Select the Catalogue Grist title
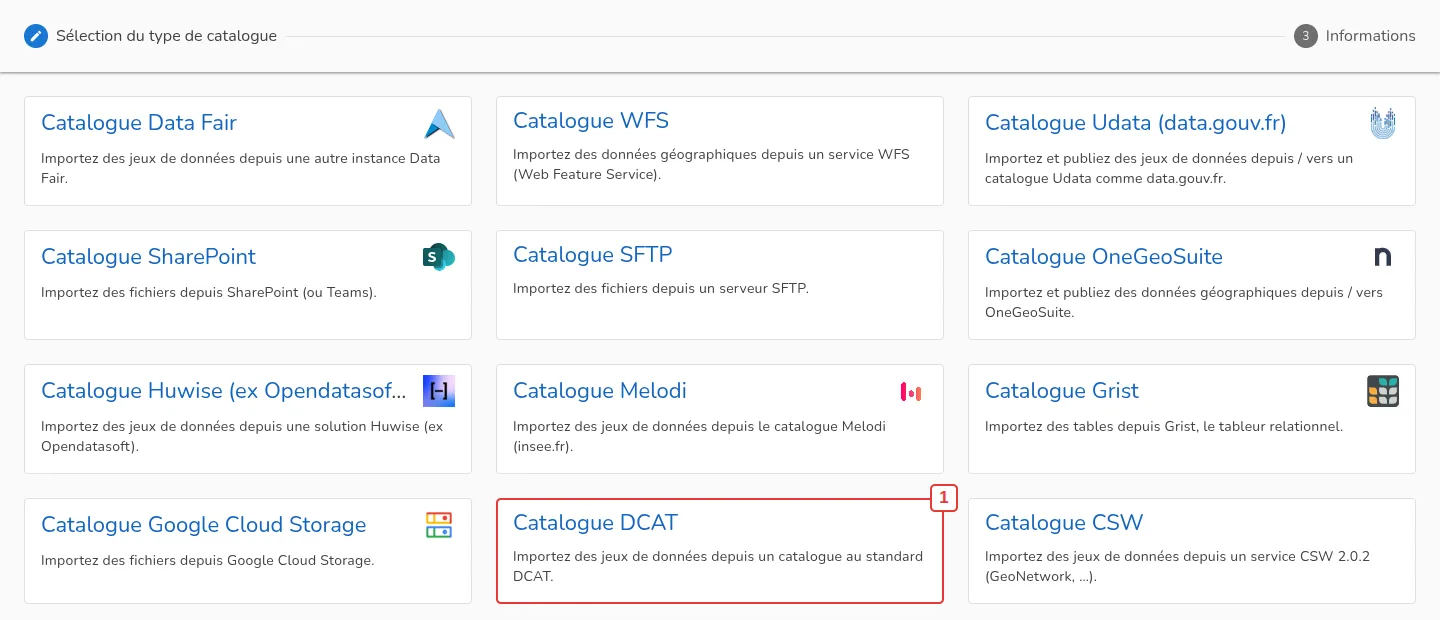The image size is (1440, 620). coord(1062,391)
